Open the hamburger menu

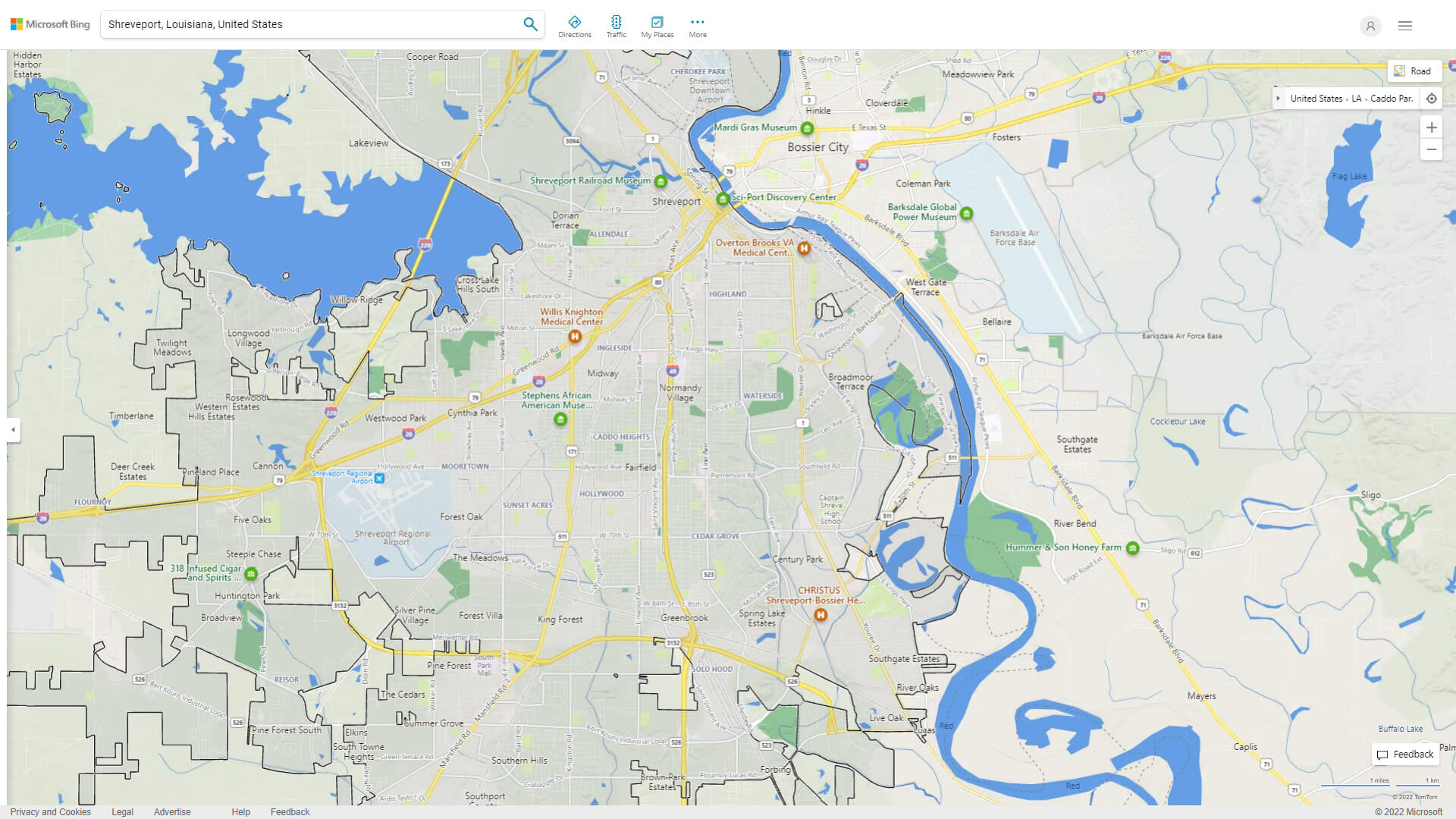1404,25
